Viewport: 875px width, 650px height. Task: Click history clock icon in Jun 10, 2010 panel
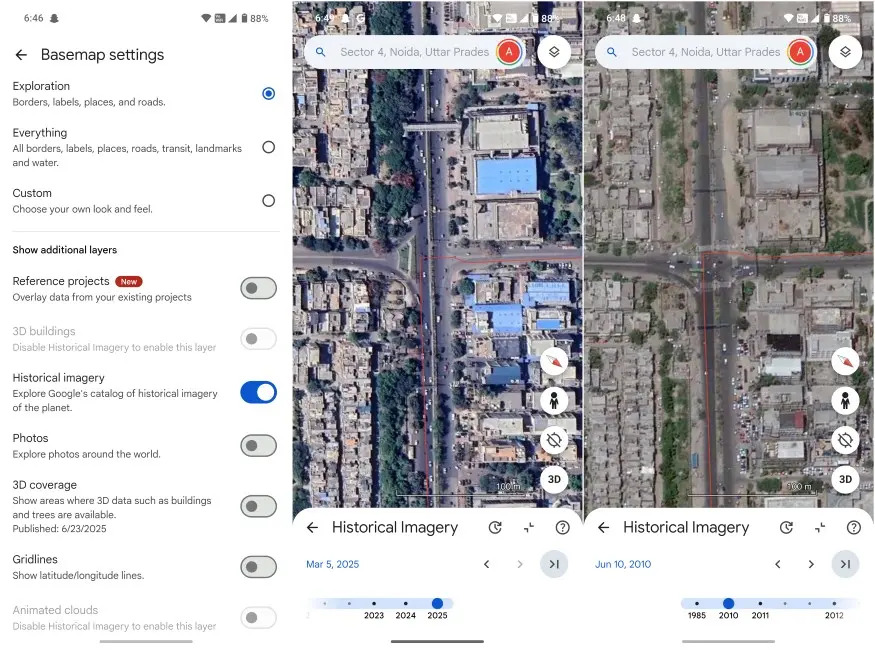pyautogui.click(x=786, y=528)
